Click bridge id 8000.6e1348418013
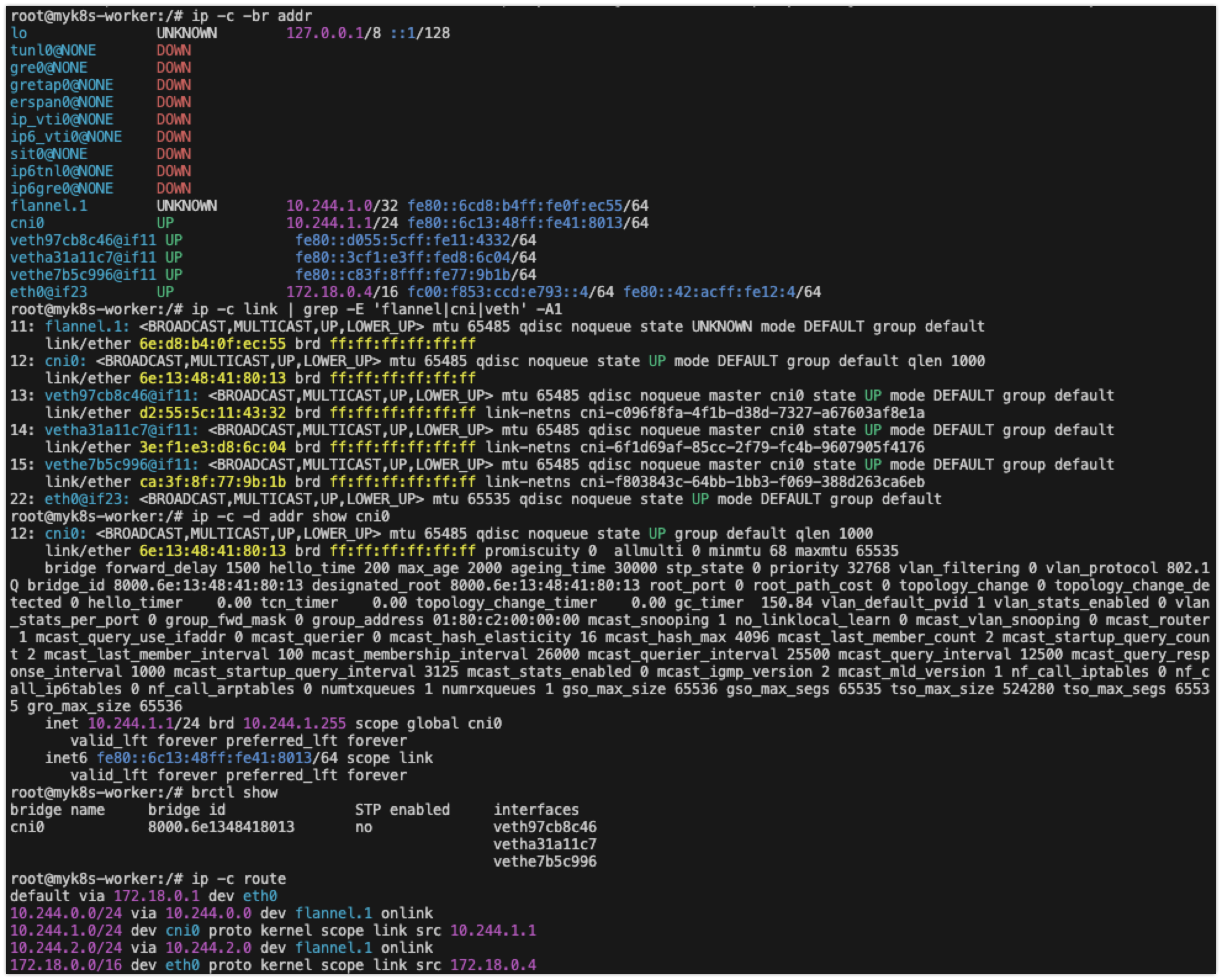This screenshot has height=980, width=1222. click(221, 827)
